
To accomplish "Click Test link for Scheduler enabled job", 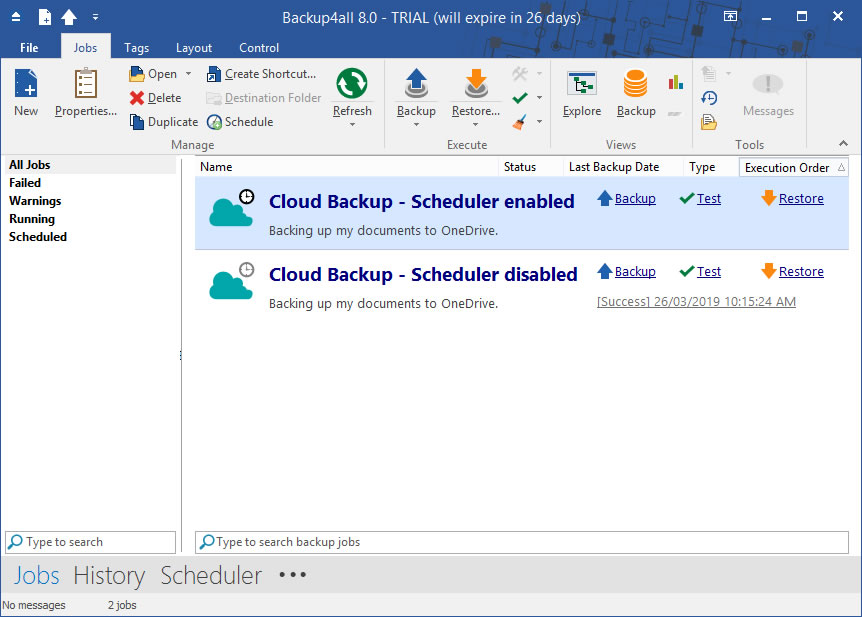I will (709, 199).
